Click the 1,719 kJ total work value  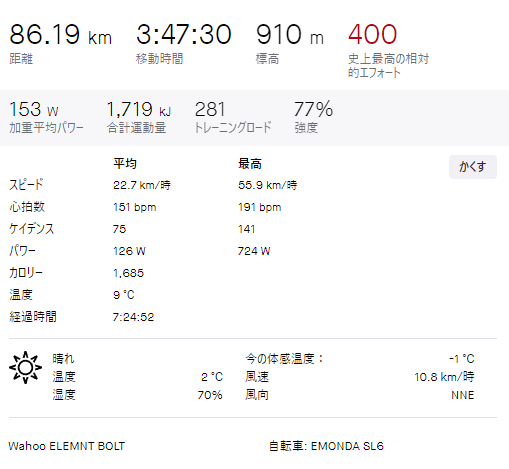[139, 109]
